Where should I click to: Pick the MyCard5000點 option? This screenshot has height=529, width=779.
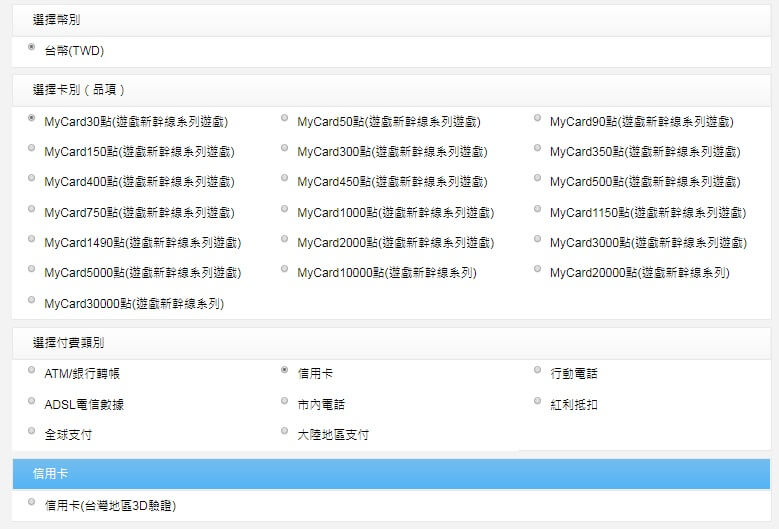coord(31,269)
